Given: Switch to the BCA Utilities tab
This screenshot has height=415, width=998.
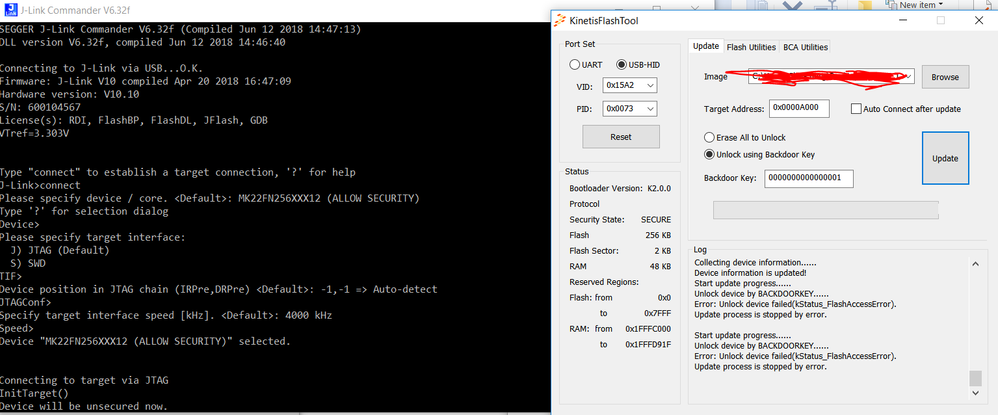Looking at the screenshot, I should coord(805,47).
